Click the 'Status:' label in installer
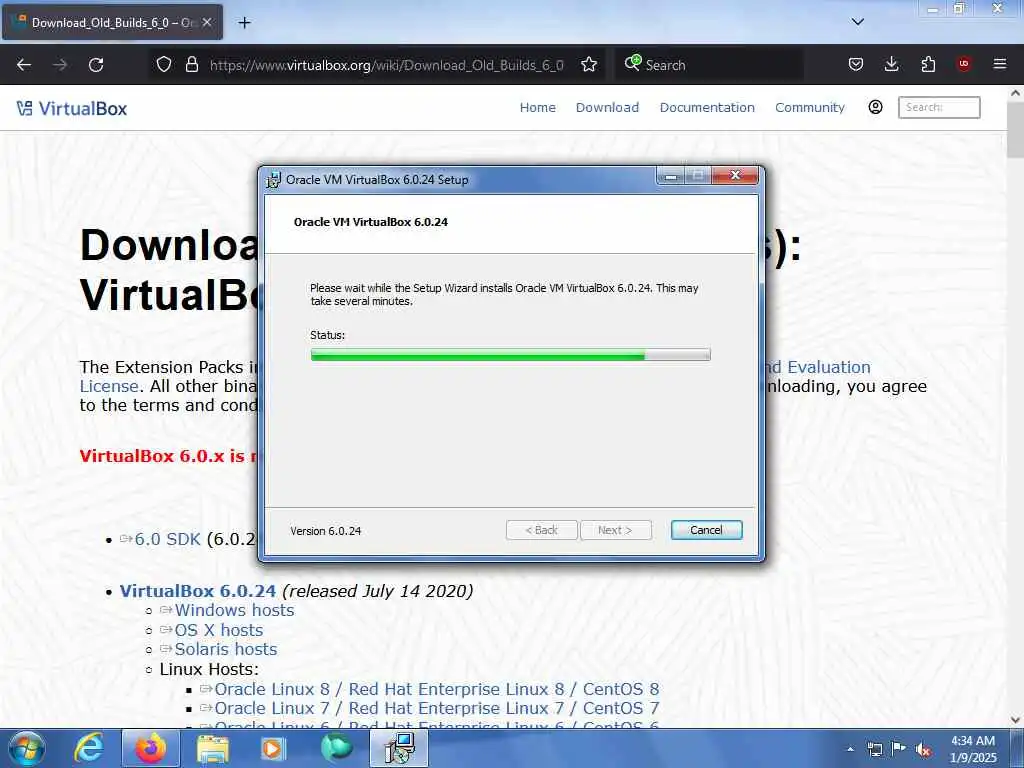Image resolution: width=1024 pixels, height=768 pixels. tap(327, 335)
